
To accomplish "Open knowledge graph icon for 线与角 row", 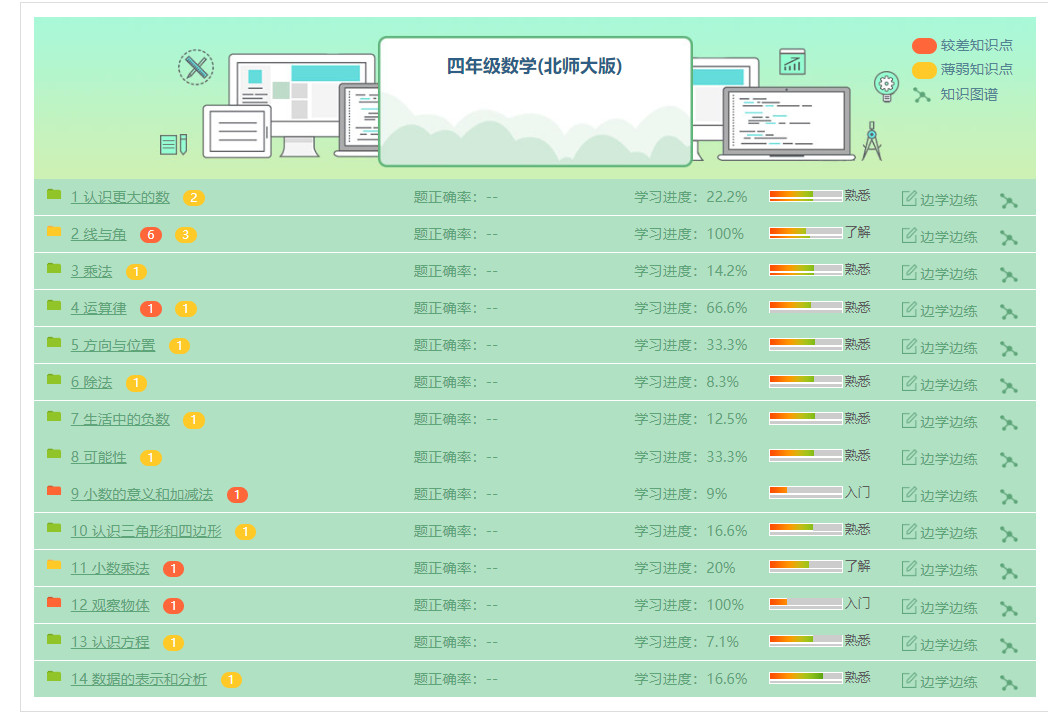I will [1008, 238].
